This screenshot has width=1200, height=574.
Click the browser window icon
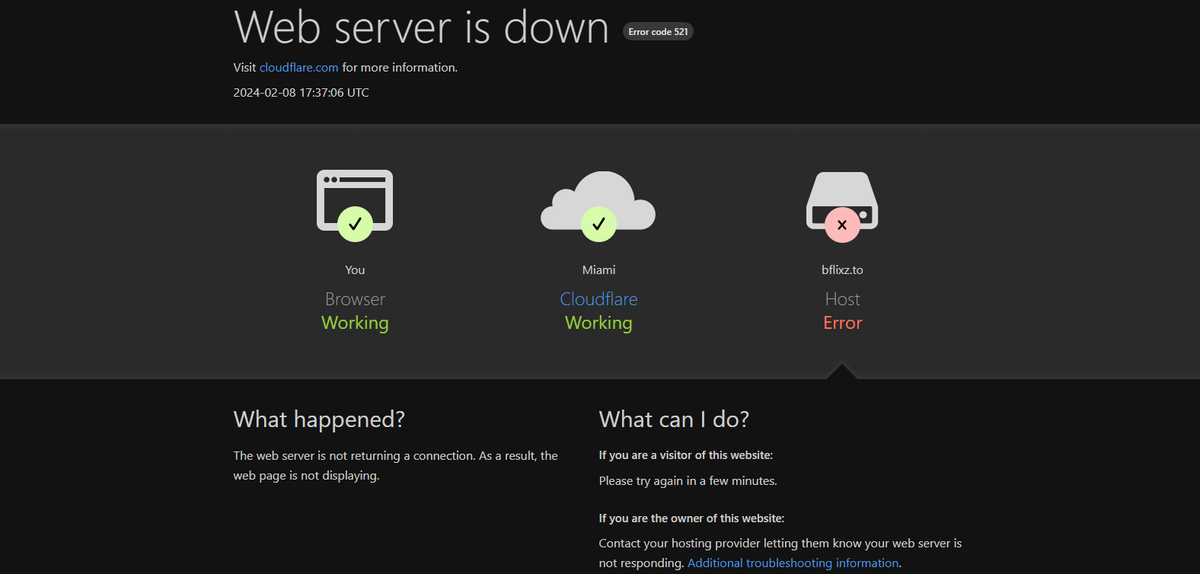(355, 200)
